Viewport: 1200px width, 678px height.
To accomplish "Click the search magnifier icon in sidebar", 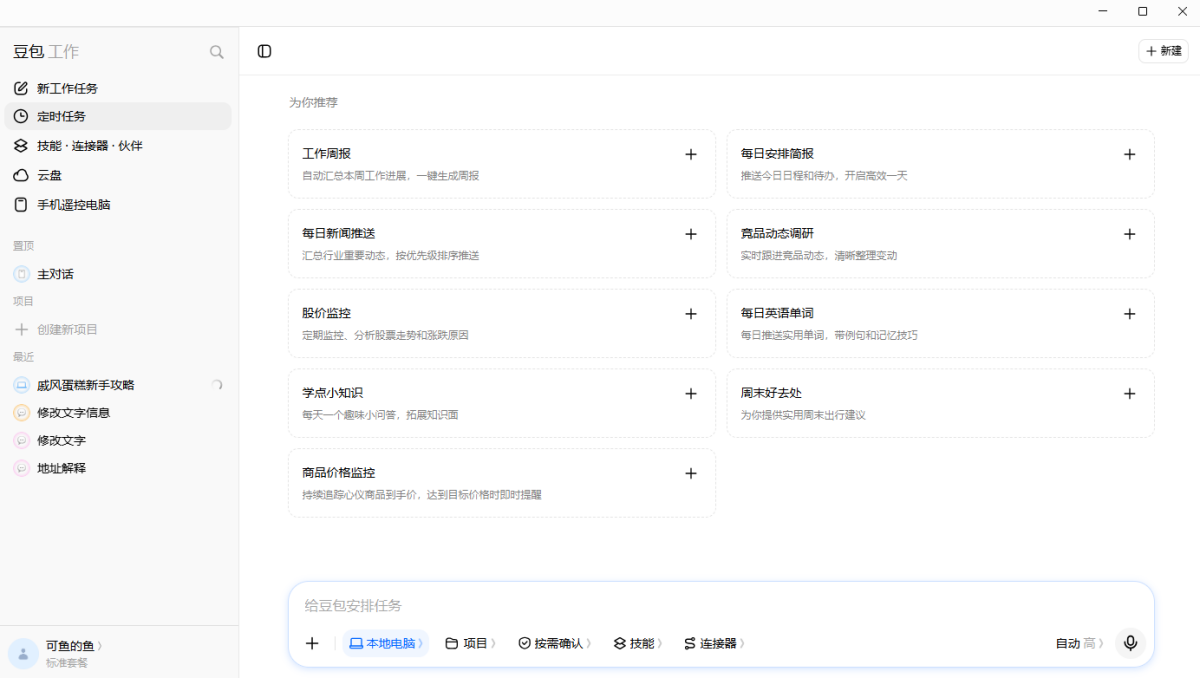I will [216, 52].
